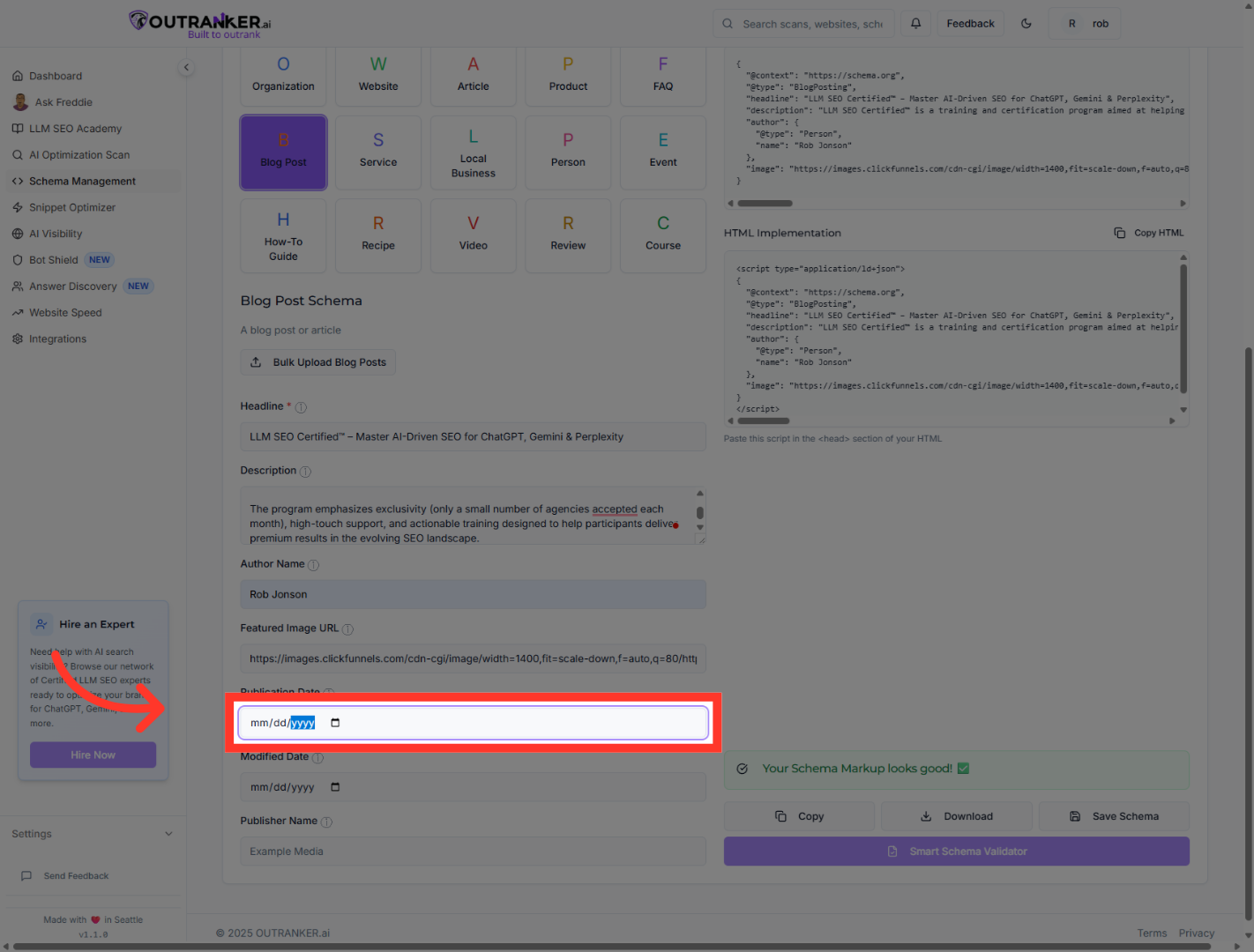Choose the Website schema type
The height and width of the screenshot is (952, 1254).
point(378,76)
